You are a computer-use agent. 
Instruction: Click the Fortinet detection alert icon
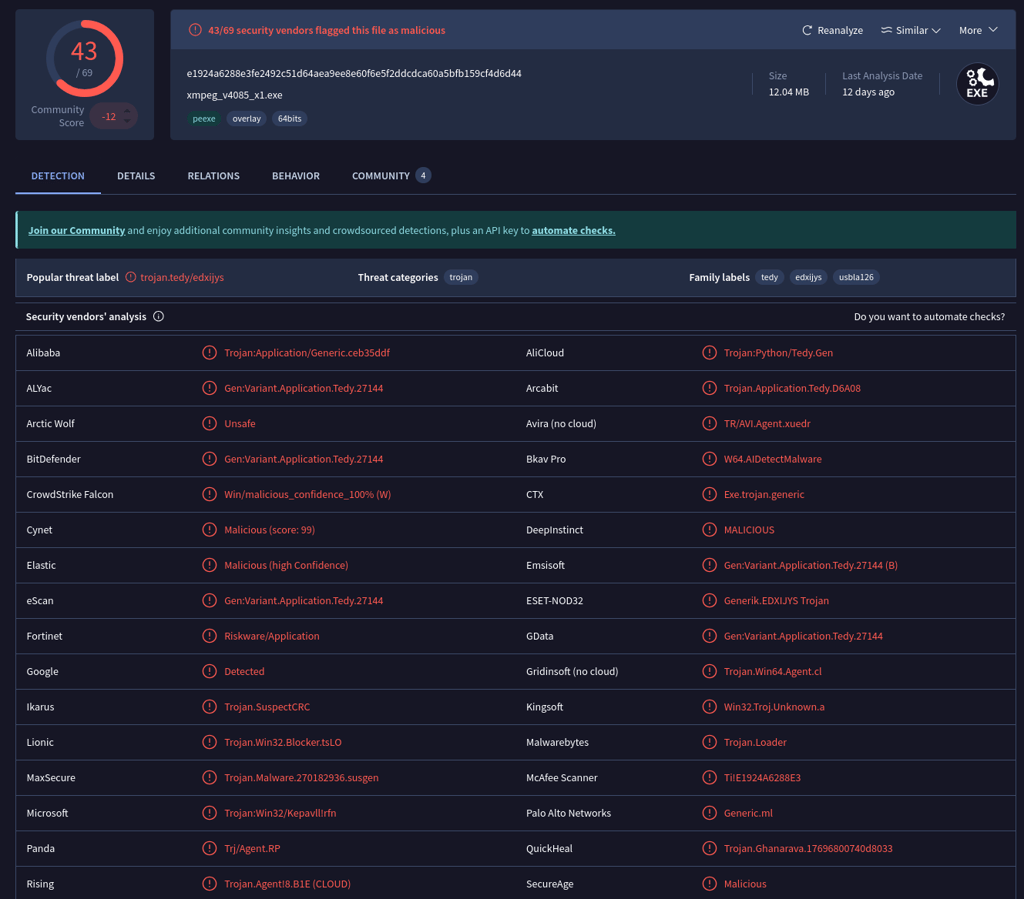pyautogui.click(x=209, y=636)
